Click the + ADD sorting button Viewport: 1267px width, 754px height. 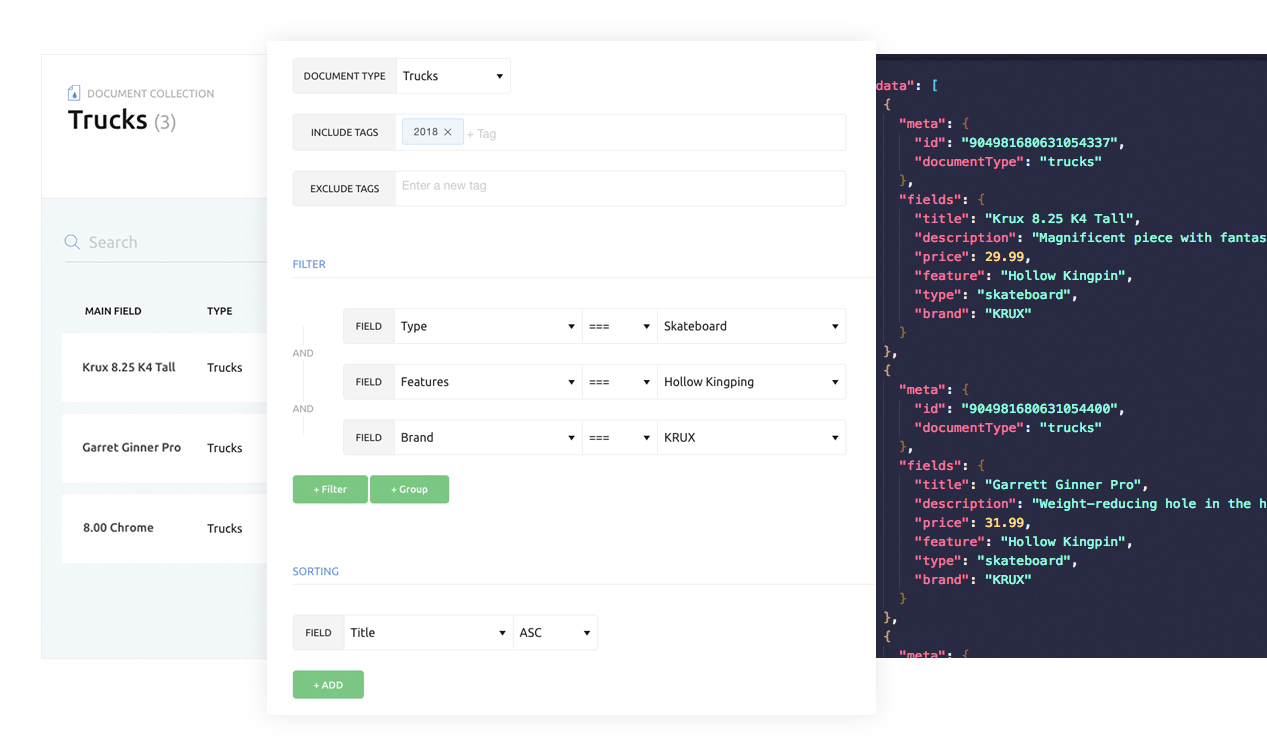[x=328, y=685]
